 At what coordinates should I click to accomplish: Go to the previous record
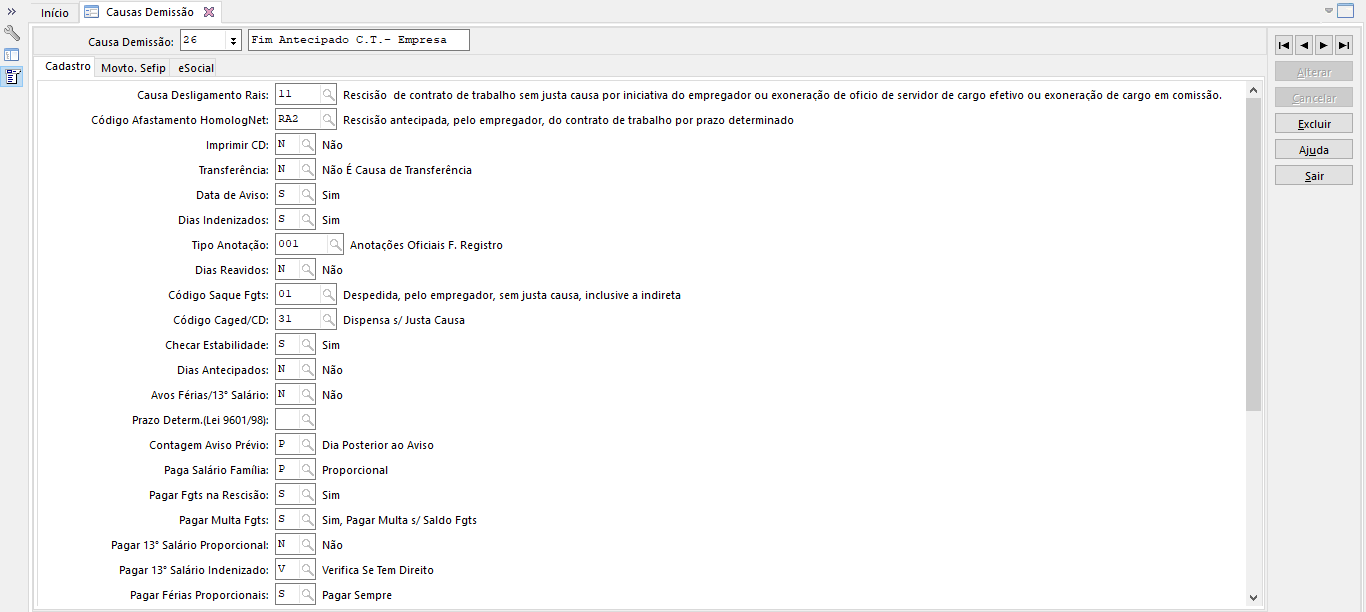1303,45
